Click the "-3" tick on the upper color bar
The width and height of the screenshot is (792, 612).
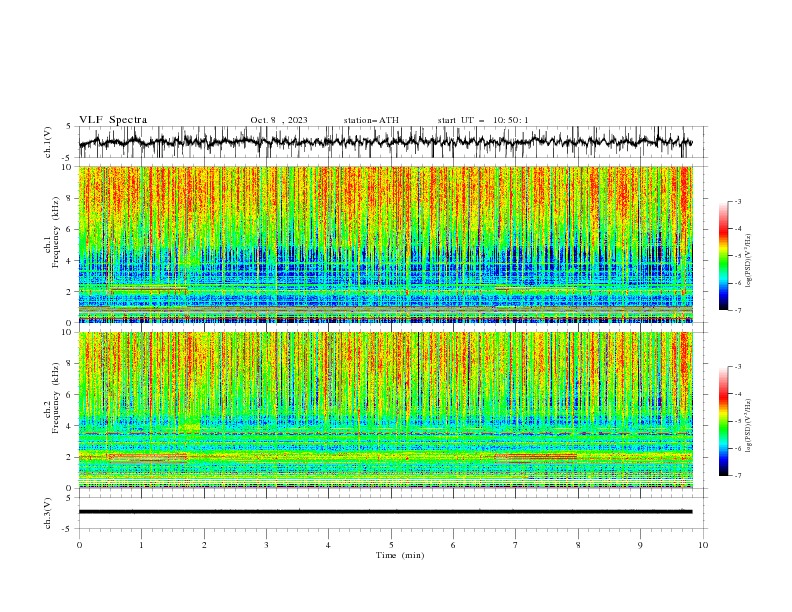[738, 201]
